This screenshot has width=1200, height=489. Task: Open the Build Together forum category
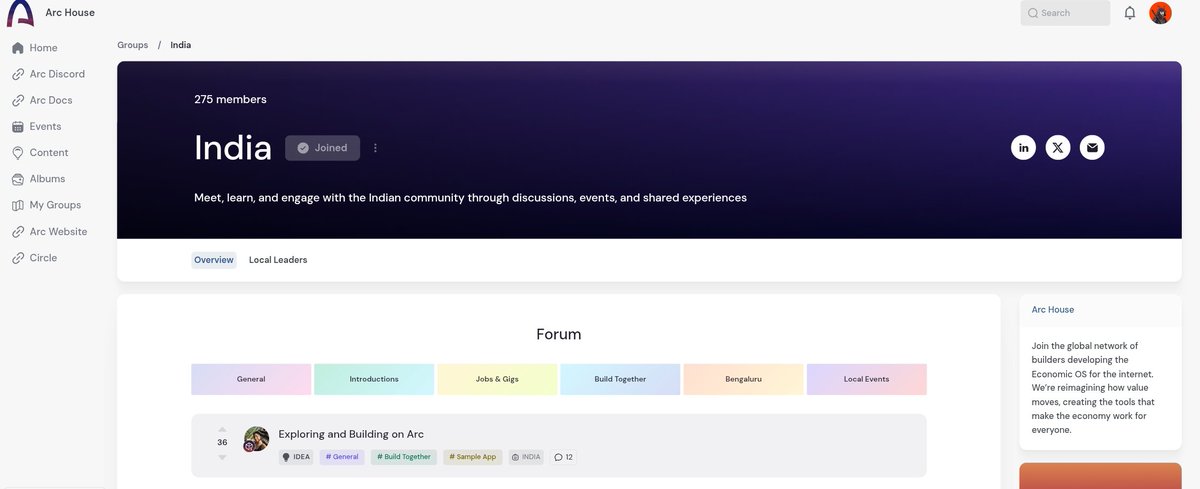pos(620,380)
